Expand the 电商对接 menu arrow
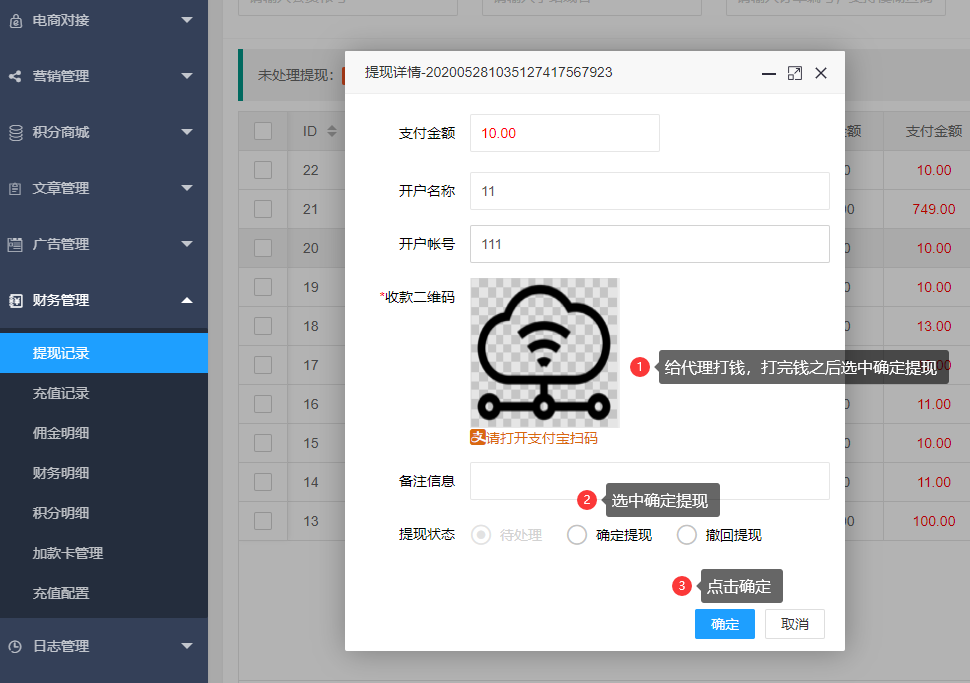Viewport: 970px width, 683px height. click(187, 20)
